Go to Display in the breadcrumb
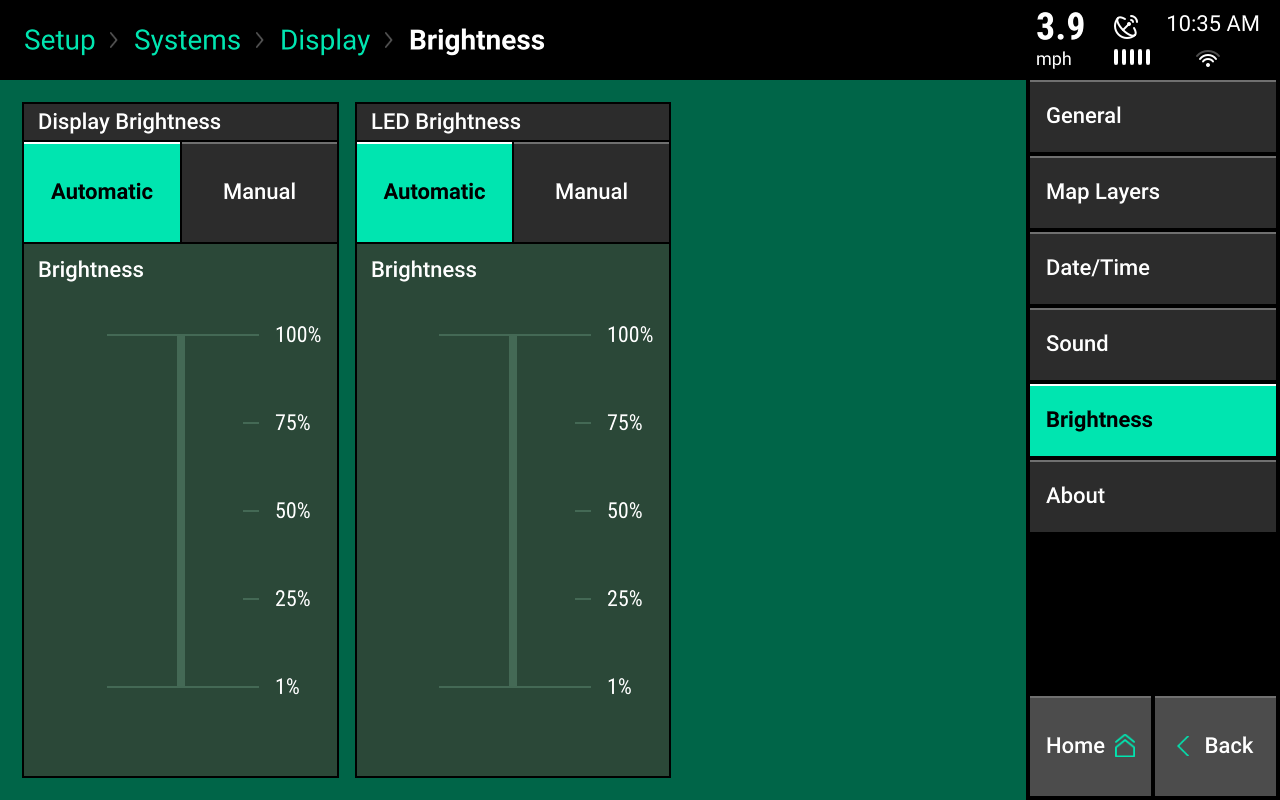 coord(325,40)
